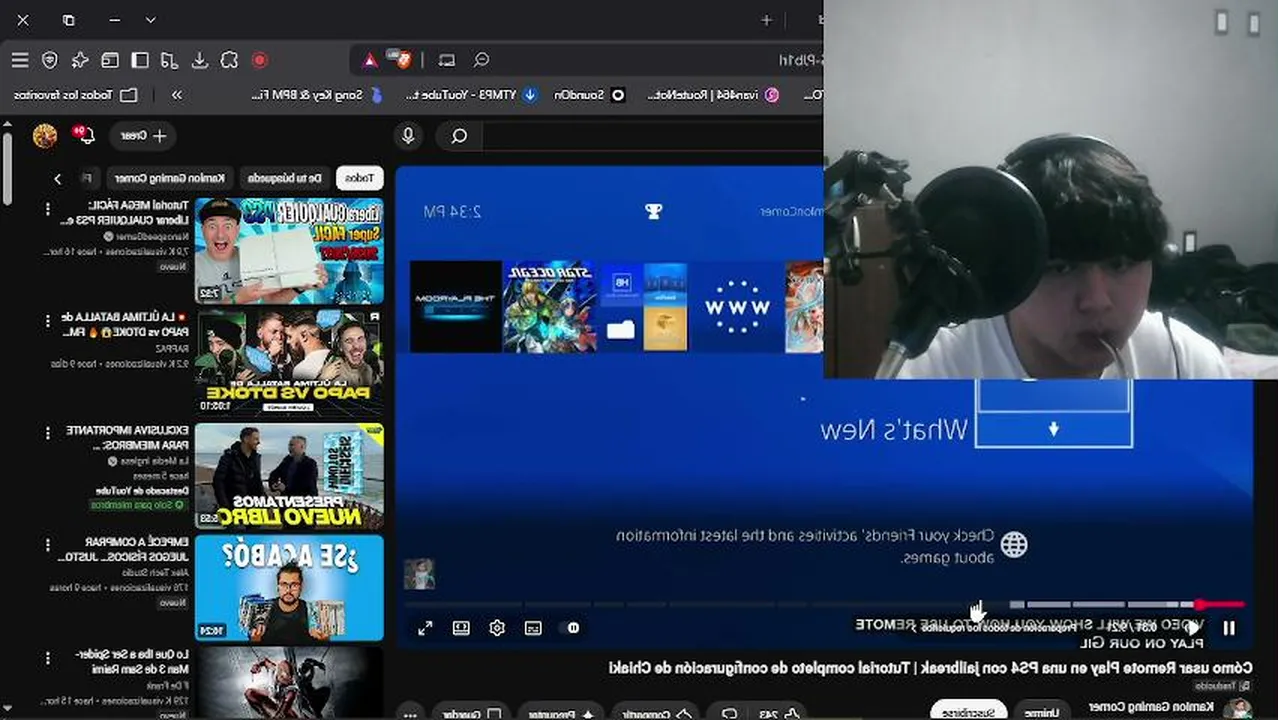Open the YTMP3 - YouTube bookmark
This screenshot has height=720, width=1278.
(472, 95)
